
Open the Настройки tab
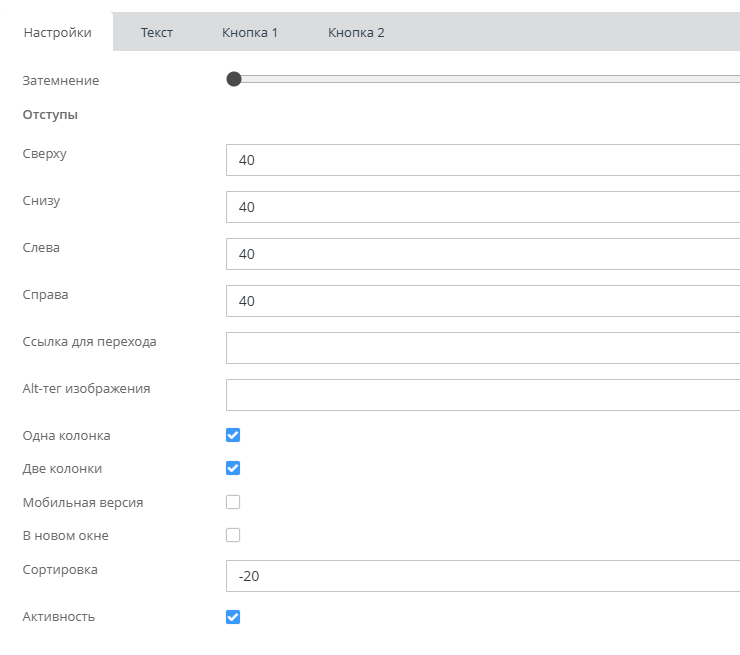[x=57, y=32]
